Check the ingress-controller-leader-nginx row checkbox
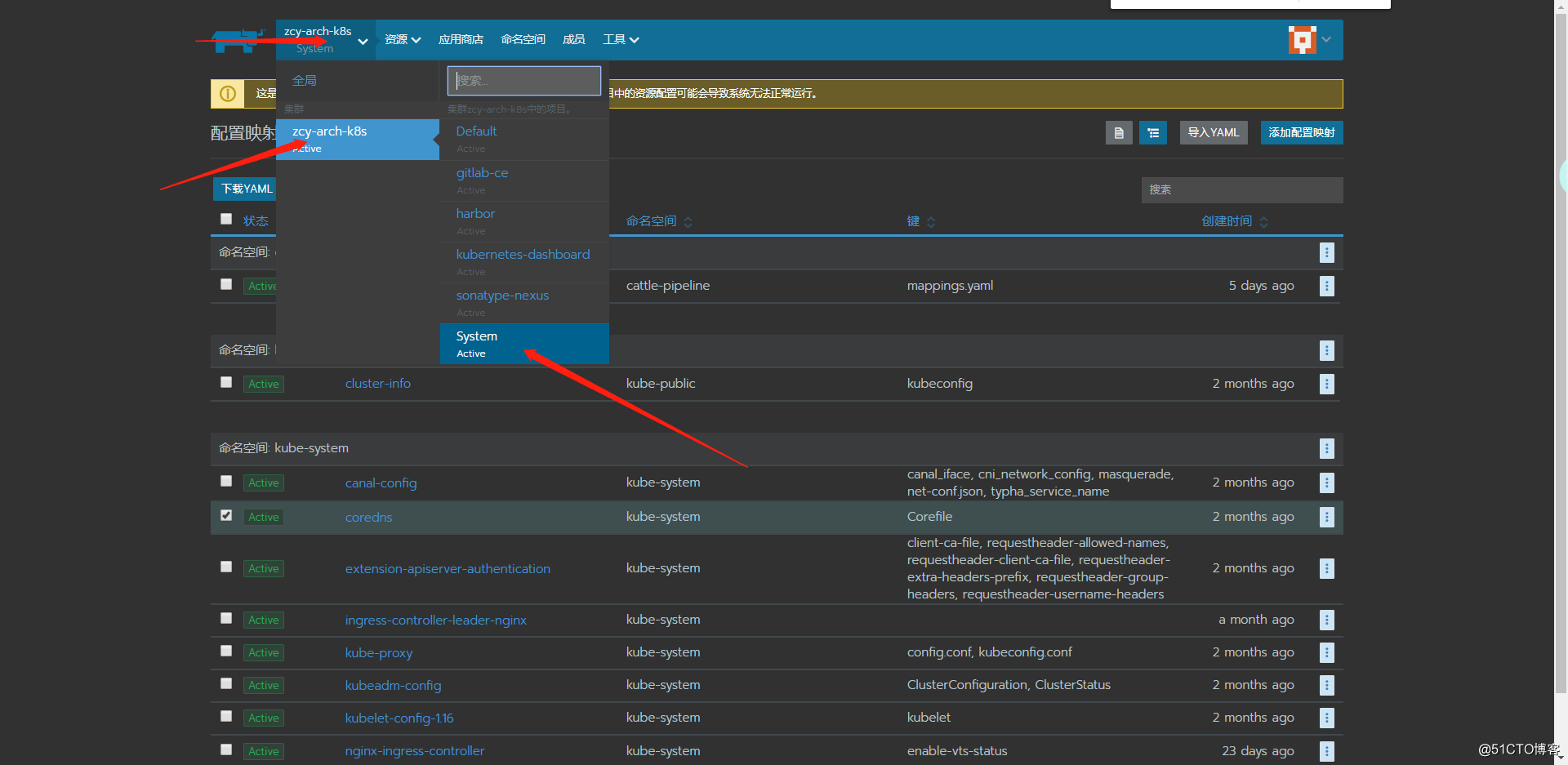 click(x=226, y=618)
